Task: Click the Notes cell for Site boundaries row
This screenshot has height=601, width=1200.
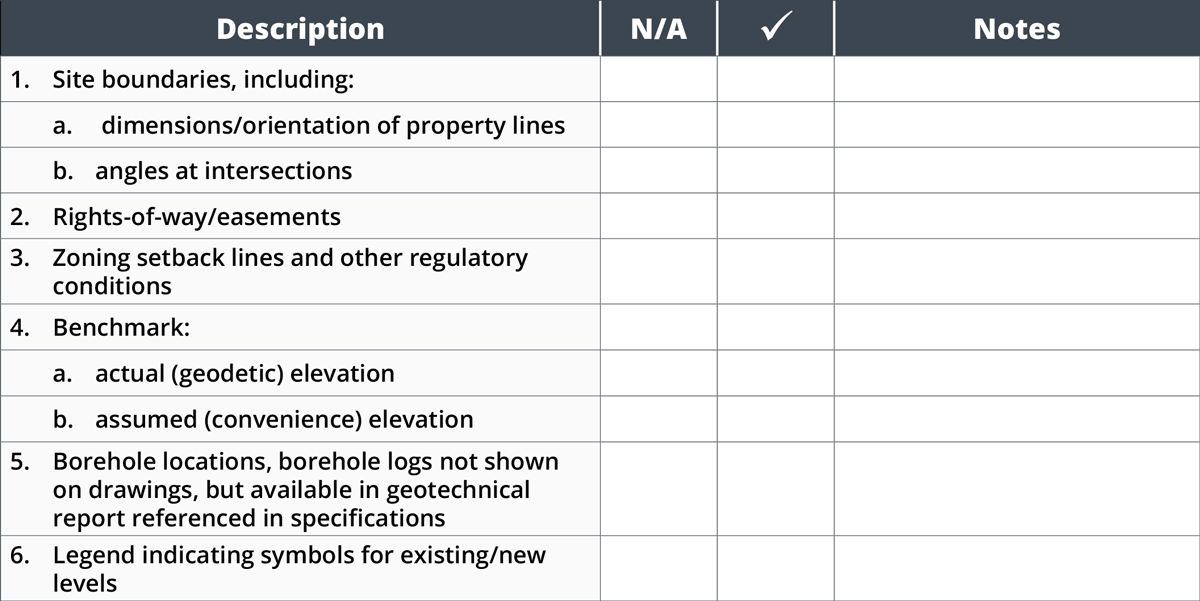Action: pyautogui.click(x=1016, y=80)
